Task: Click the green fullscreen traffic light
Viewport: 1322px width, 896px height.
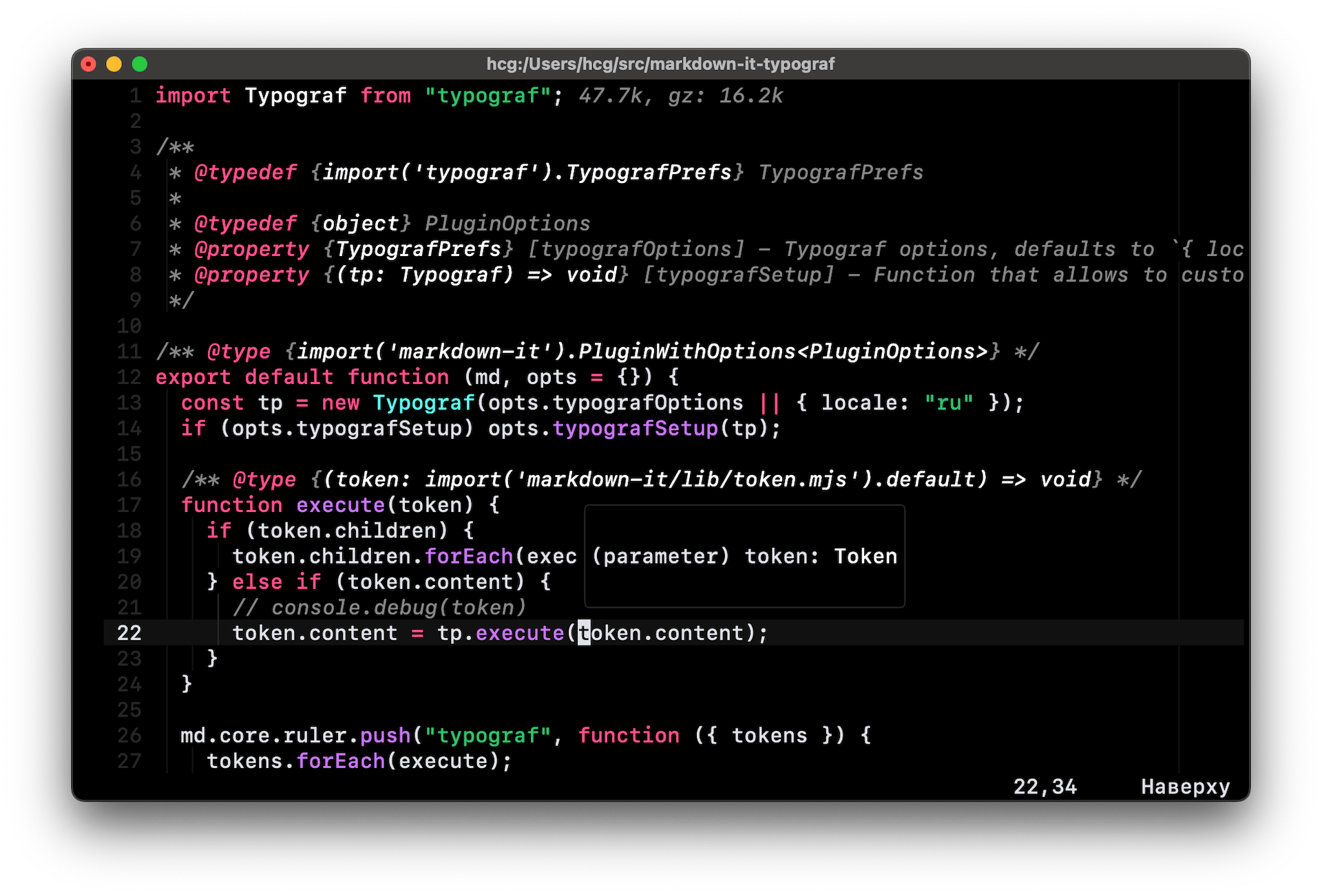Action: 139,64
